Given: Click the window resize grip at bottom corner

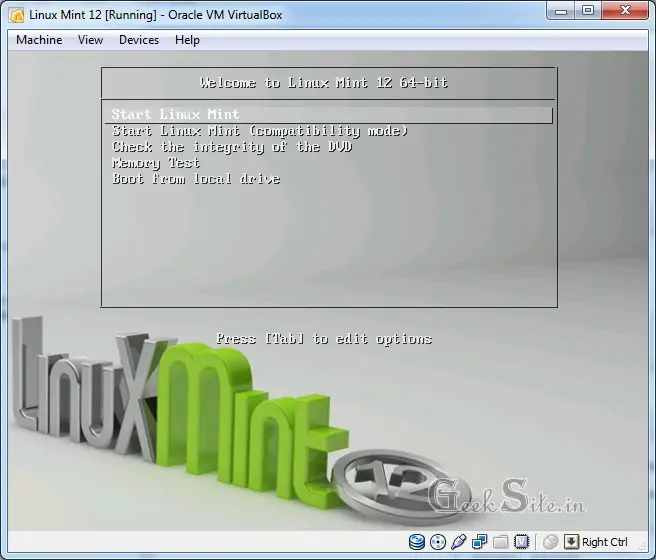Looking at the screenshot, I should [642, 546].
